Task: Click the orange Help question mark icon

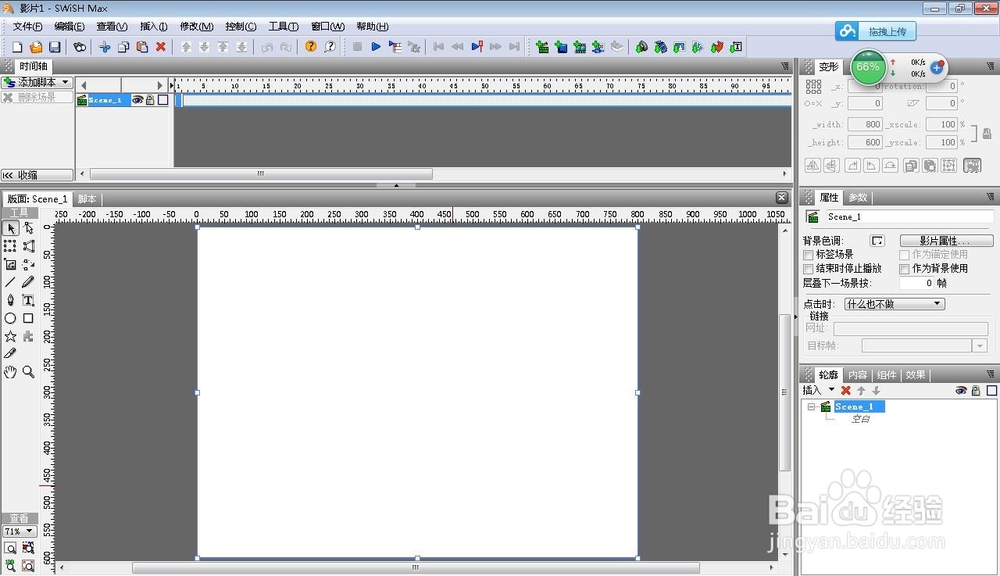Action: click(311, 47)
